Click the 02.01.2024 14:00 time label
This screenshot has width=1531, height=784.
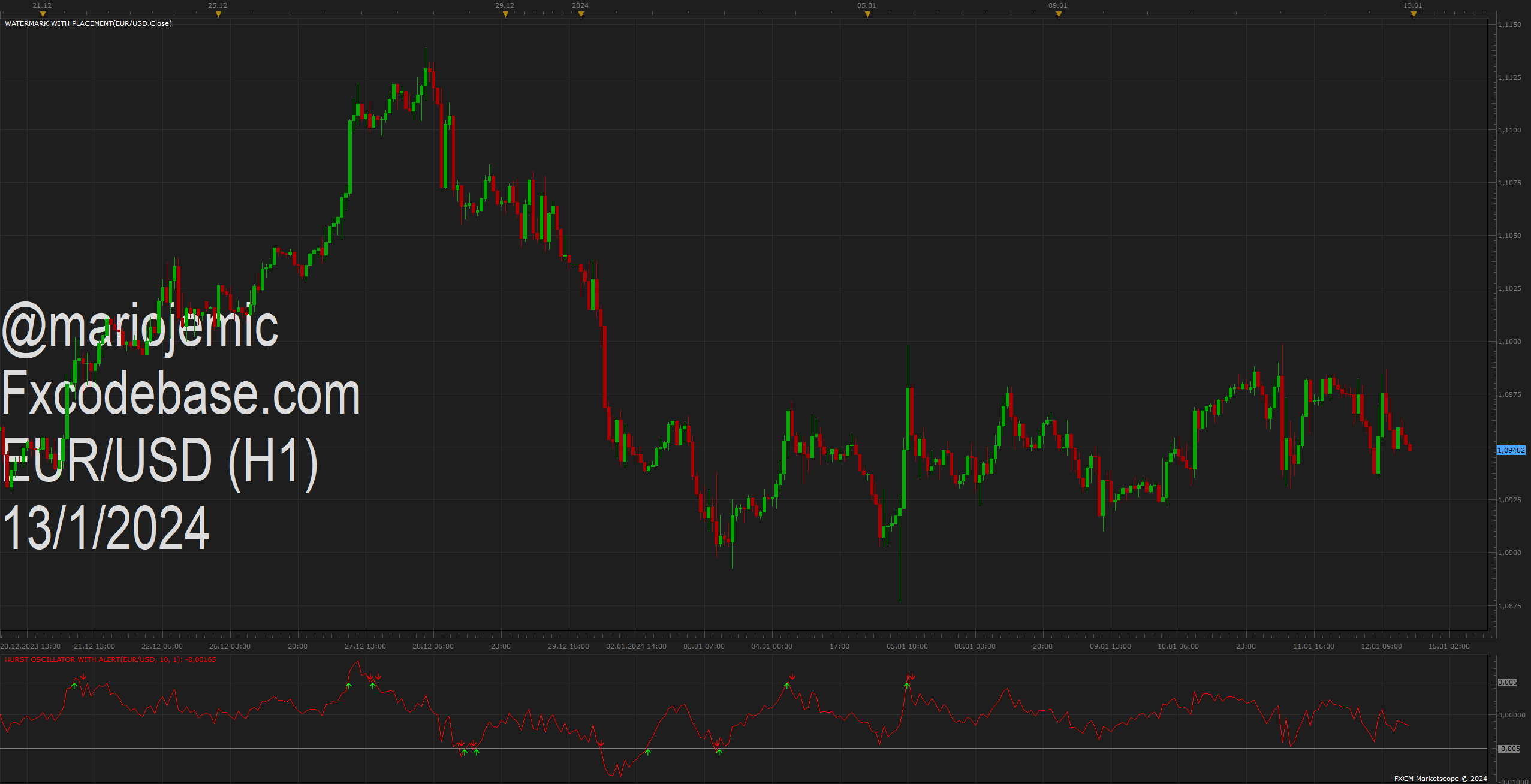coord(636,646)
